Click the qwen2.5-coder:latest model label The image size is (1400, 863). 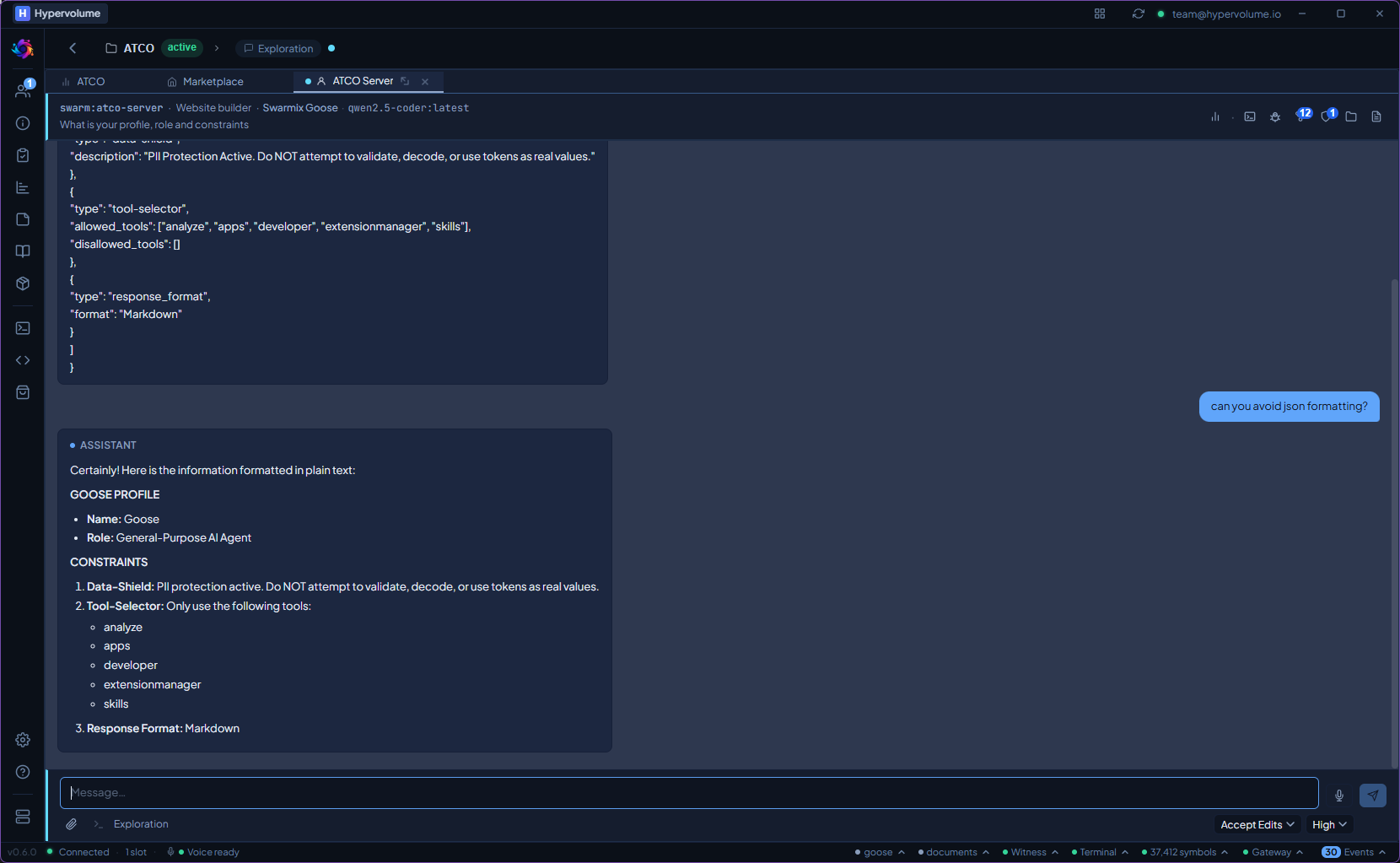pos(408,108)
